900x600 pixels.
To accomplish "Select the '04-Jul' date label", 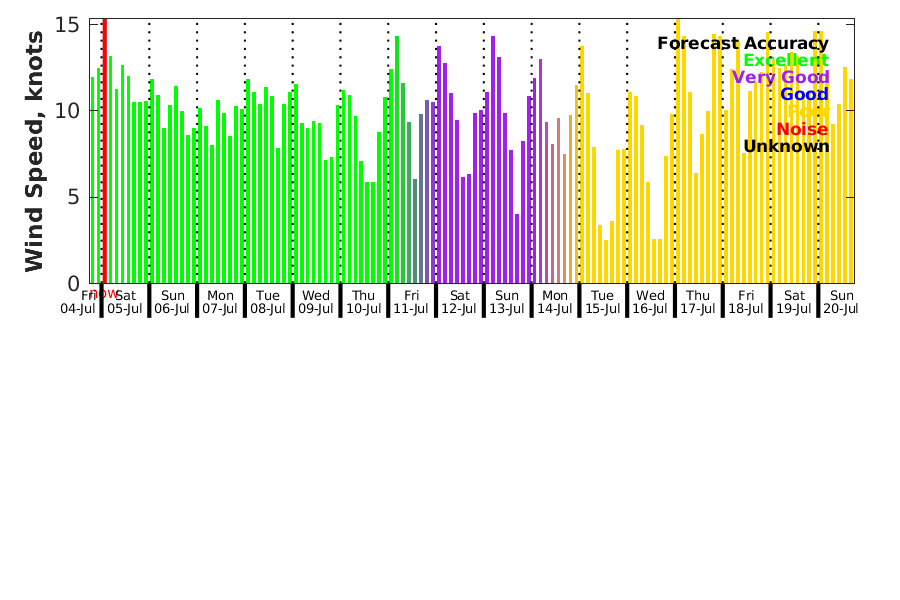I will [78, 309].
